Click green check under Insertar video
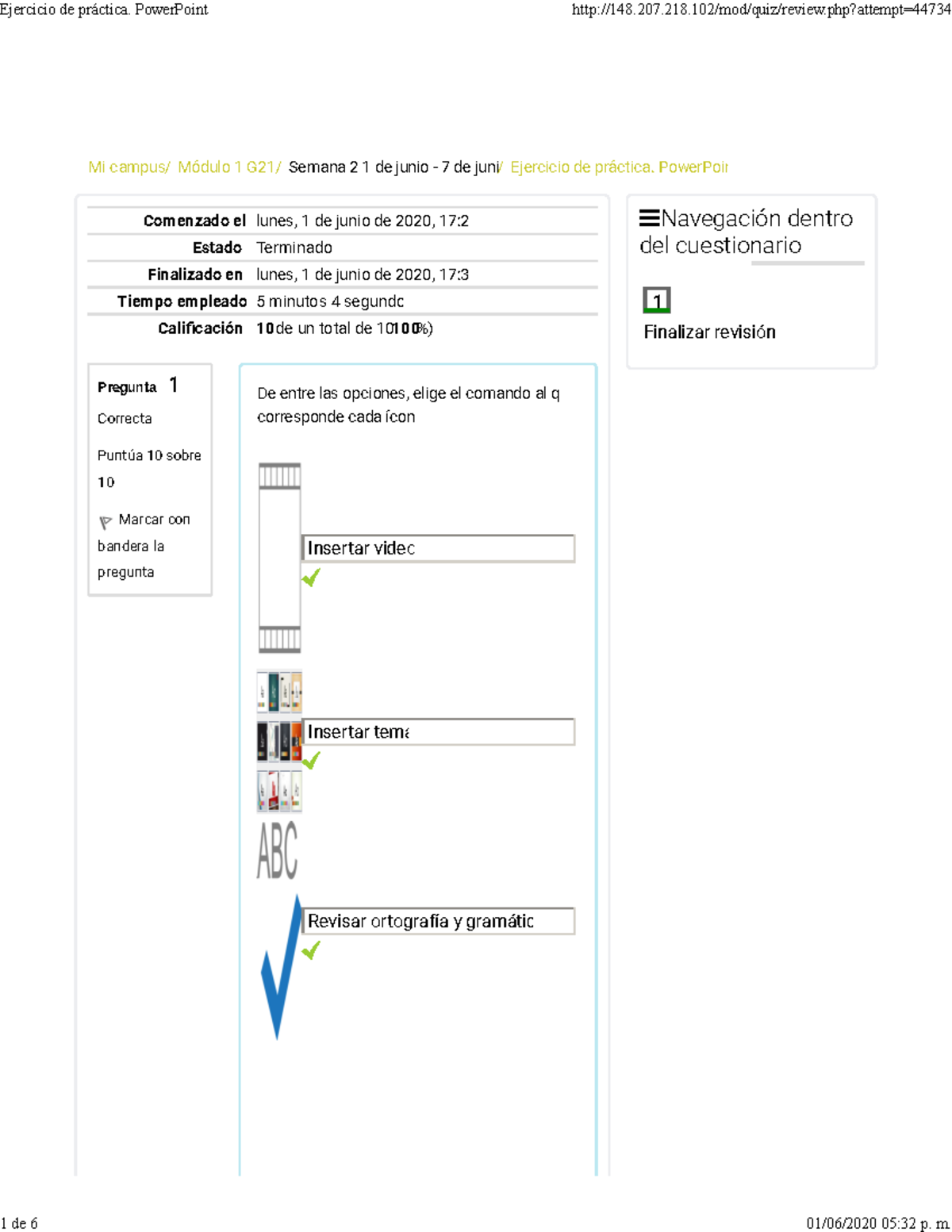952x1232 pixels. [x=311, y=578]
